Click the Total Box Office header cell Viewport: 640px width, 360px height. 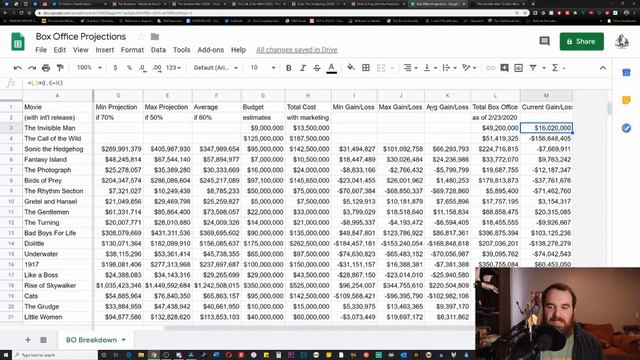[x=495, y=107]
